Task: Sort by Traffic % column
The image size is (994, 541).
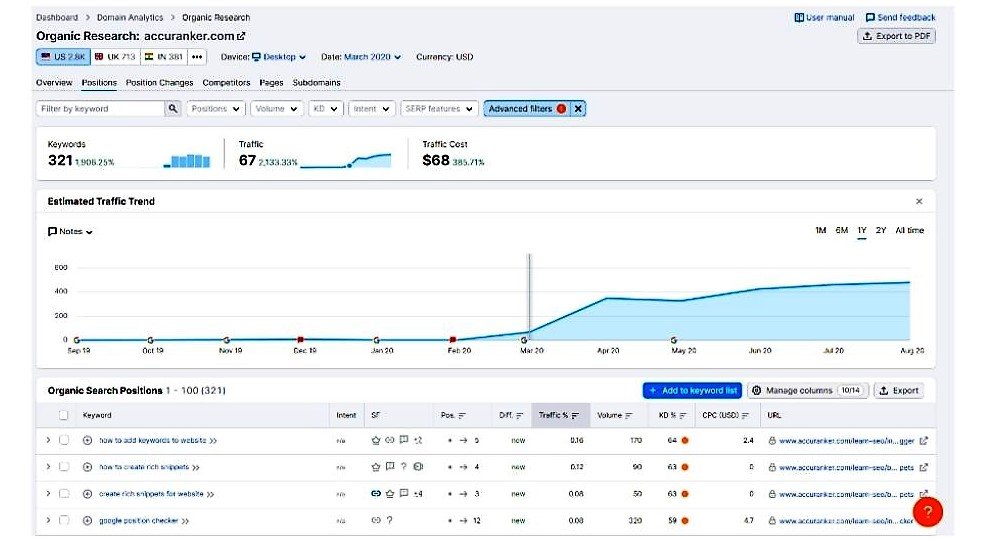Action: pos(560,415)
